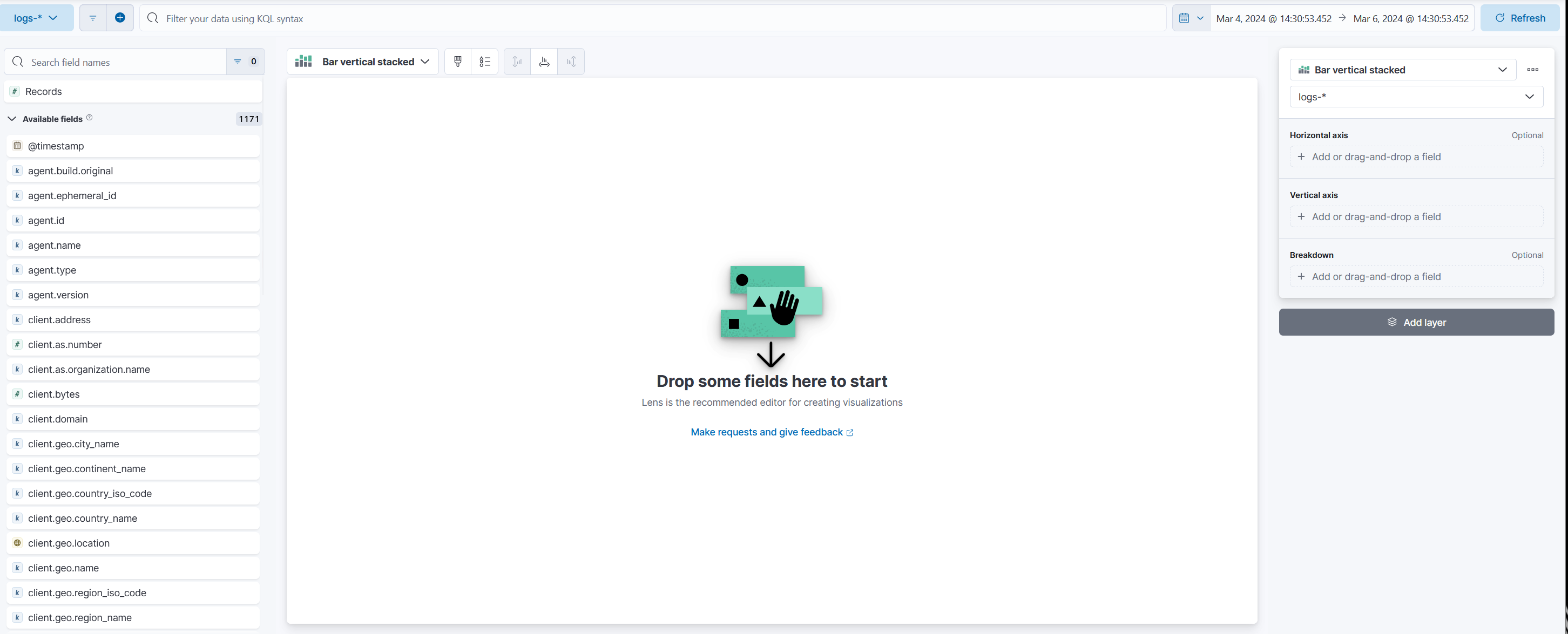Open calendar quick date menu

click(x=1191, y=18)
